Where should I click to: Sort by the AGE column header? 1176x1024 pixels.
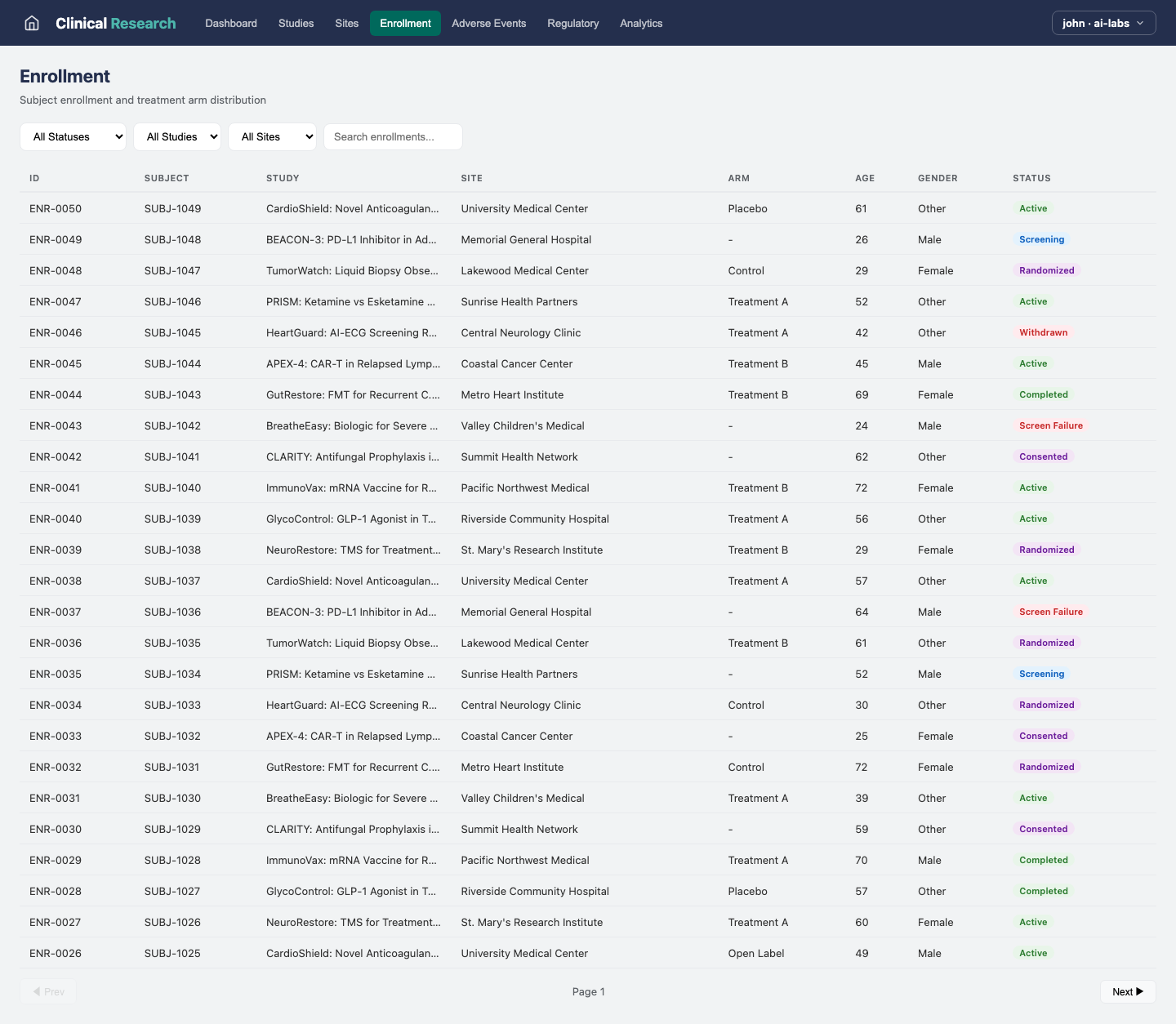865,178
